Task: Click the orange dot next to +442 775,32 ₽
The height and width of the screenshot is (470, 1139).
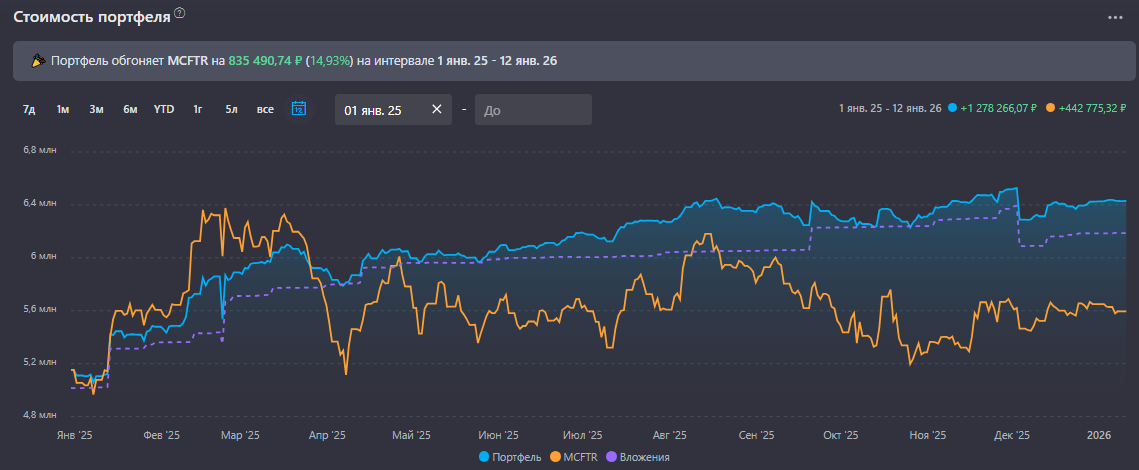Action: 1049,108
